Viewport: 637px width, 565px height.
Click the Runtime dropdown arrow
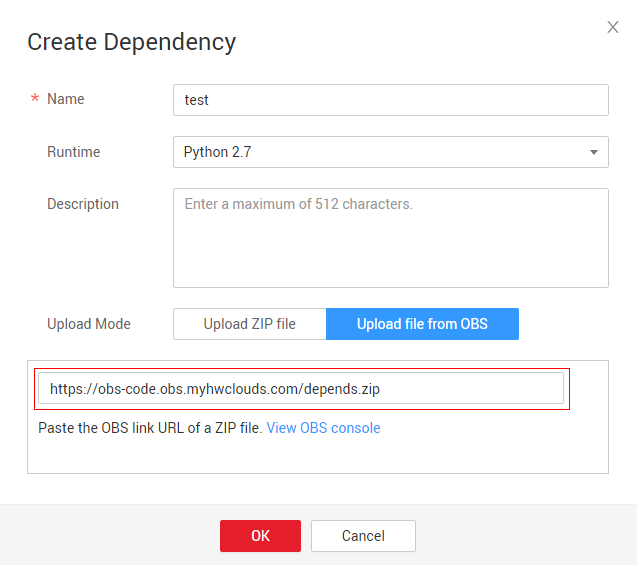click(594, 153)
